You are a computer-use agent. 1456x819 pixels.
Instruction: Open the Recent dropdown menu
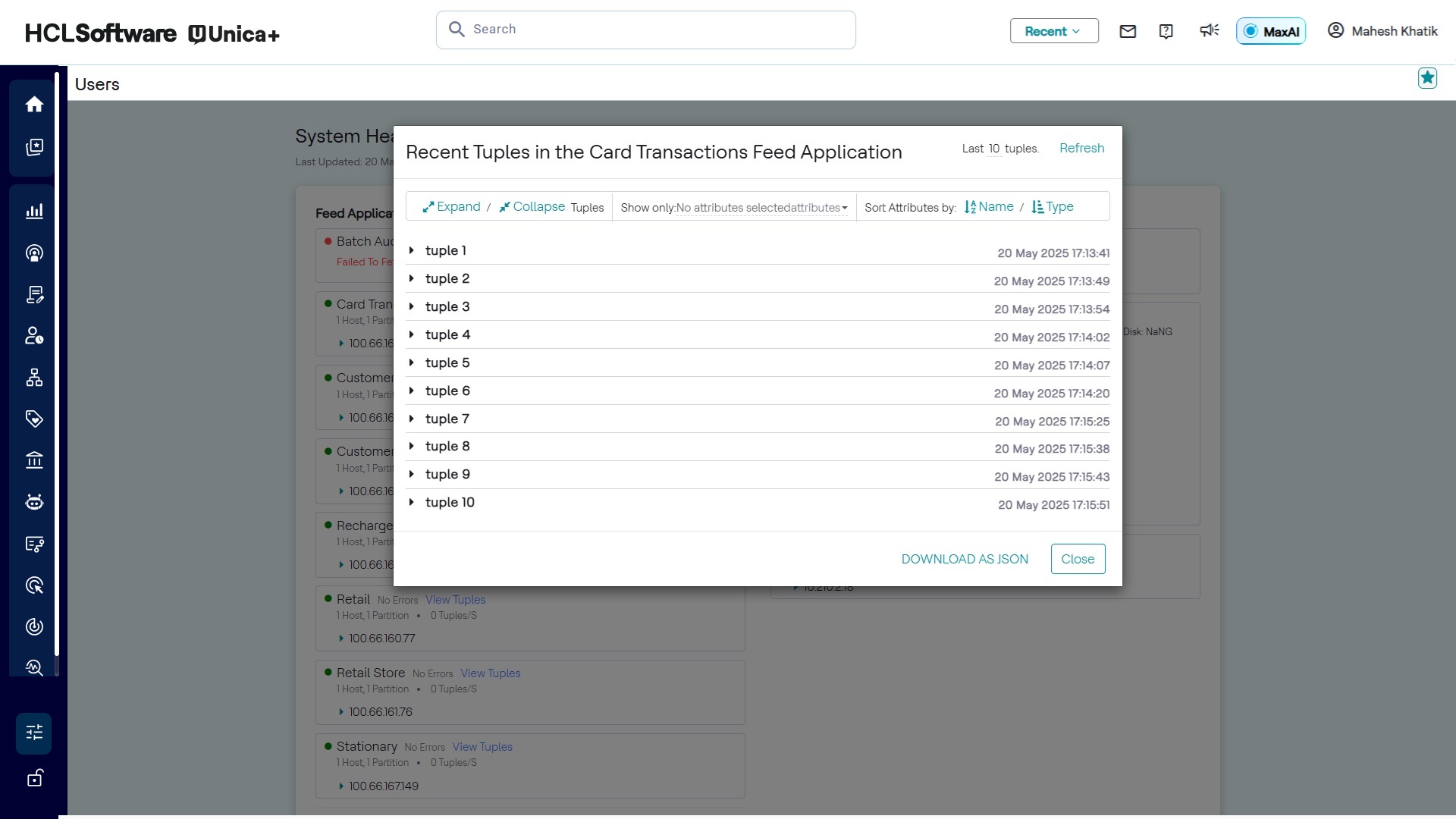pos(1053,31)
